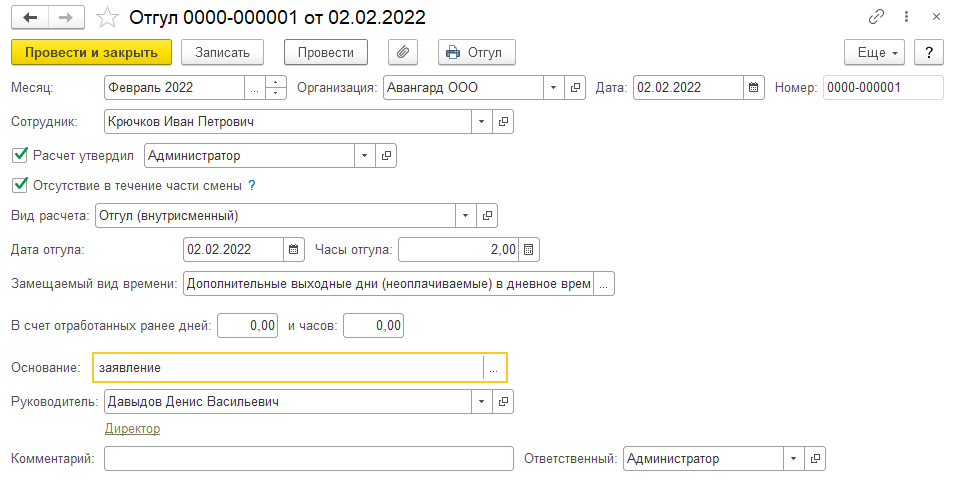
Task: Click the Директор position link
Action: tap(132, 429)
